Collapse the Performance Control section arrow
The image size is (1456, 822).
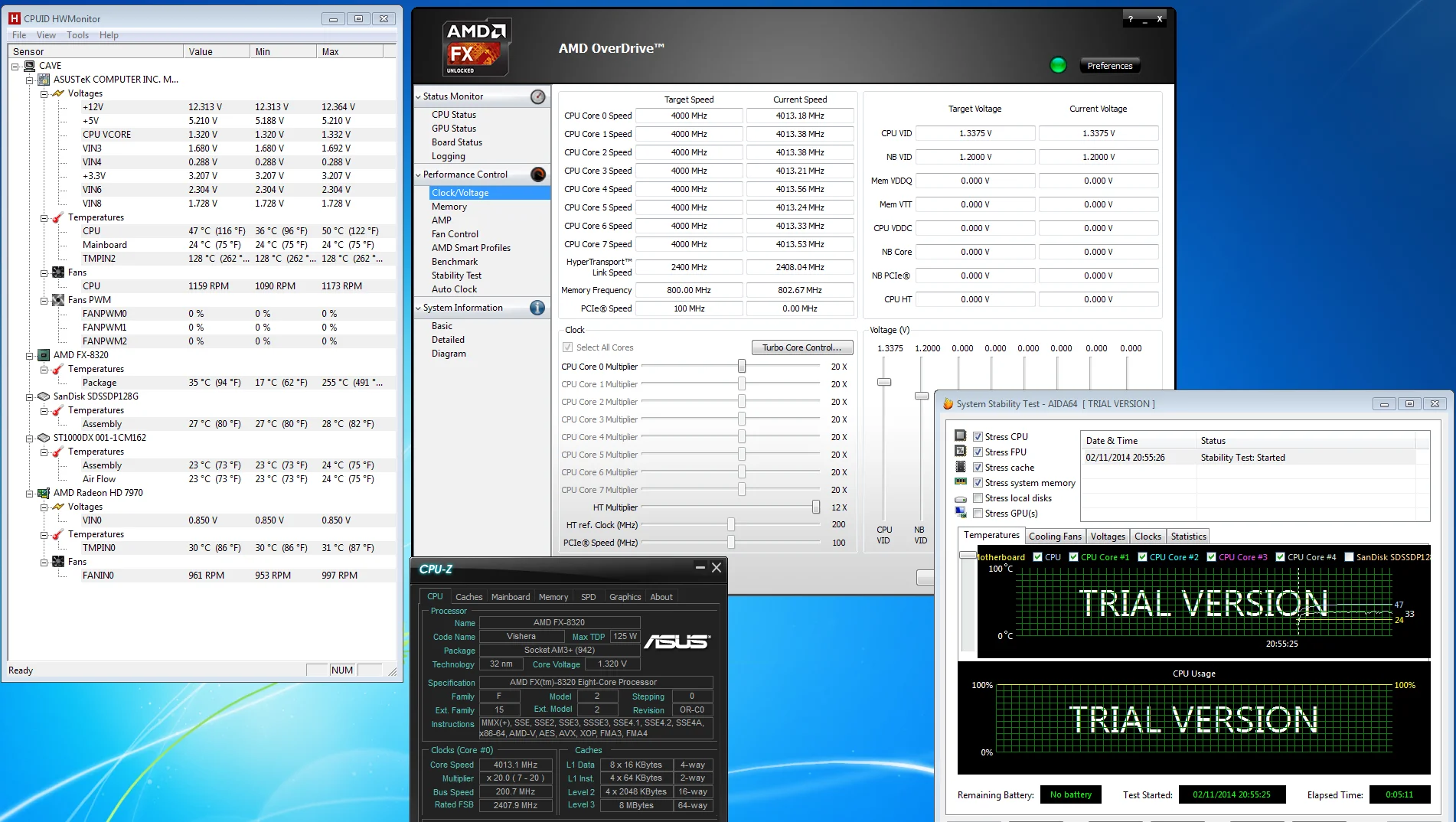tap(418, 175)
